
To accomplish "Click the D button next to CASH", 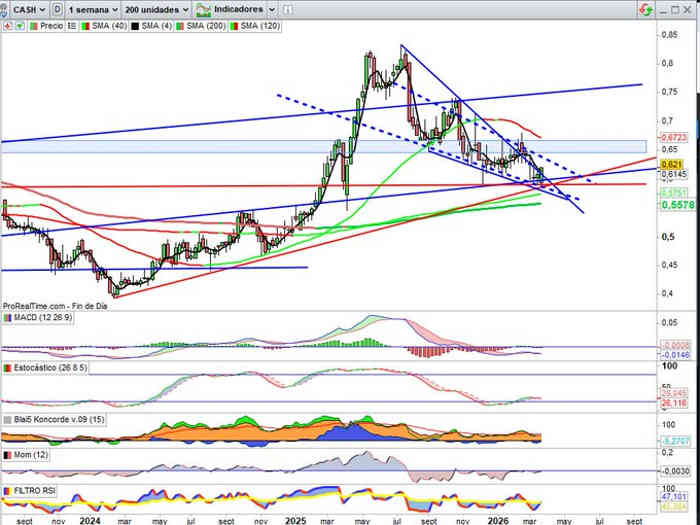I will point(56,8).
